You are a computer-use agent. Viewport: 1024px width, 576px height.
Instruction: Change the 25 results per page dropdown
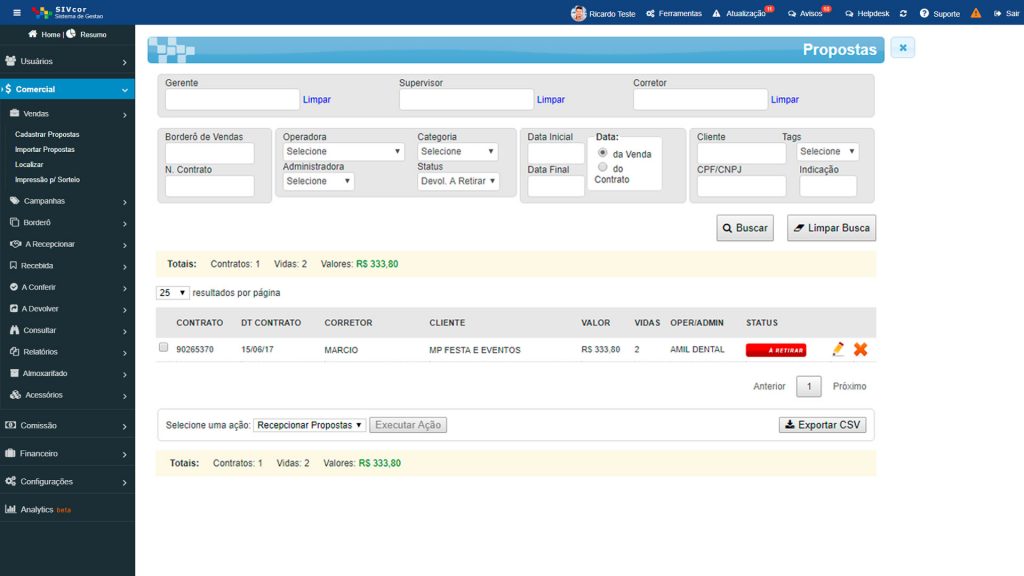click(172, 293)
